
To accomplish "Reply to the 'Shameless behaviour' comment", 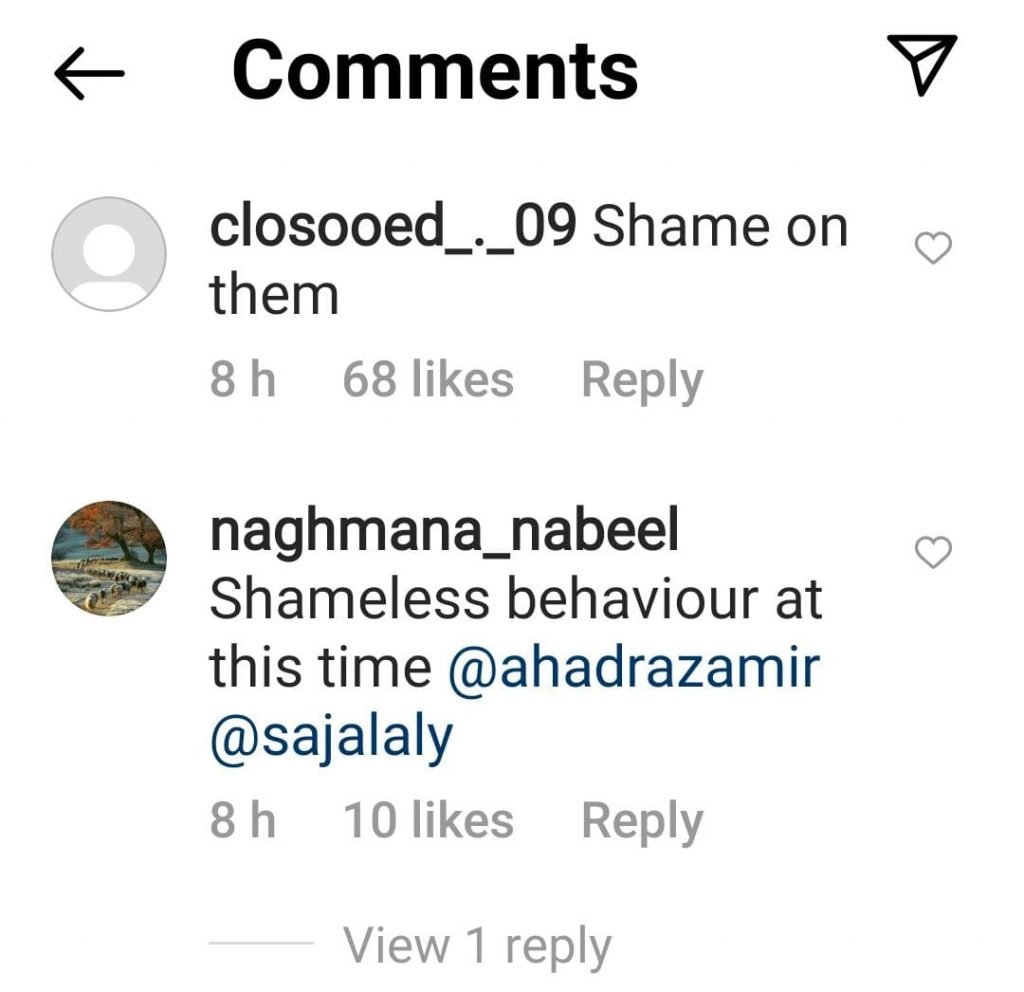I will [x=642, y=822].
